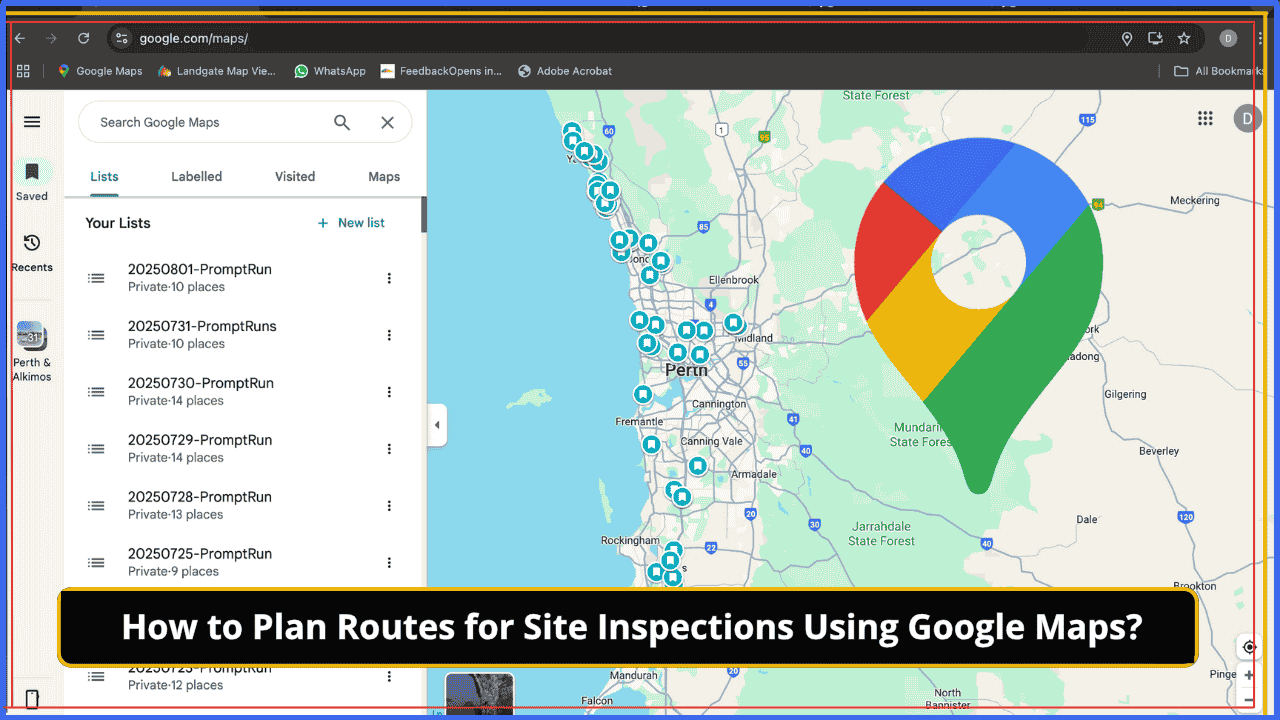
Task: Click the search magnifier icon
Action: pyautogui.click(x=342, y=122)
